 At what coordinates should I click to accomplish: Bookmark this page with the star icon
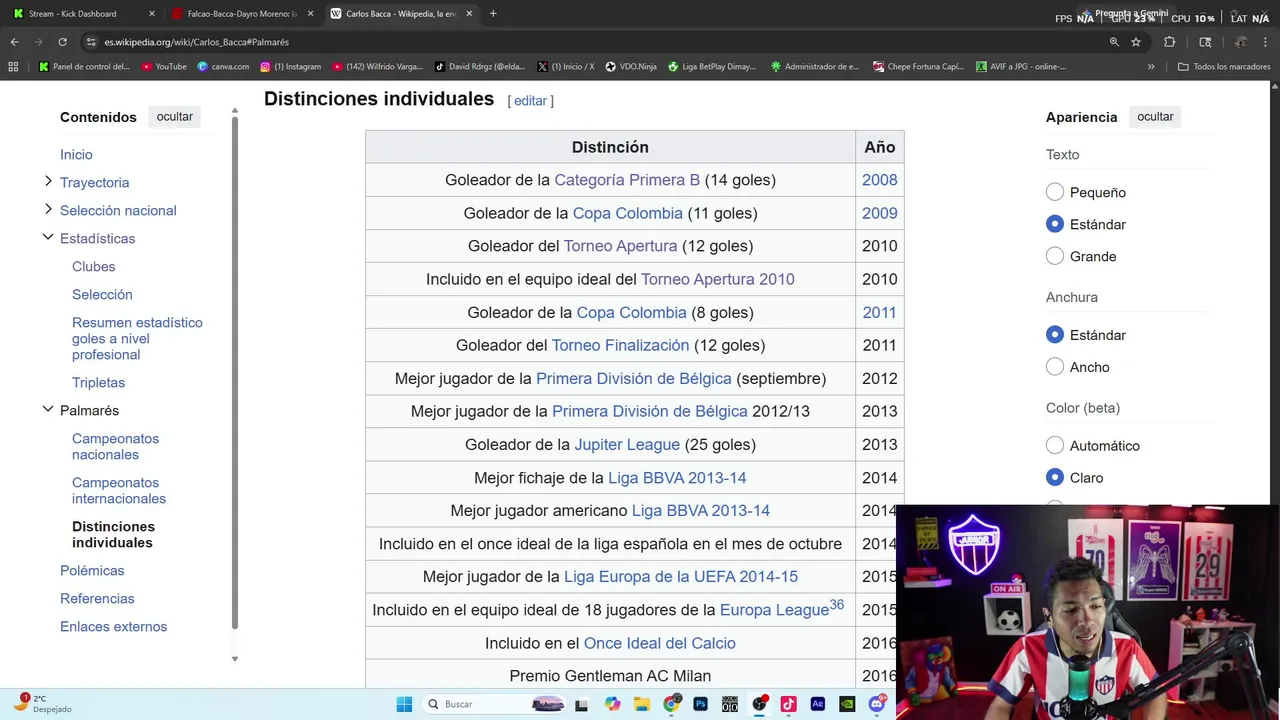[1136, 42]
